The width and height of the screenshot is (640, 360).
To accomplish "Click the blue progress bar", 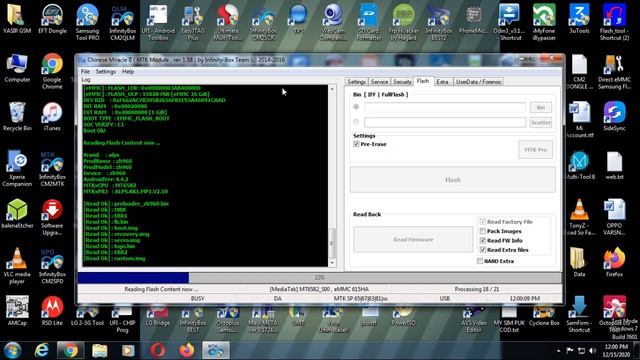I will pyautogui.click(x=133, y=278).
